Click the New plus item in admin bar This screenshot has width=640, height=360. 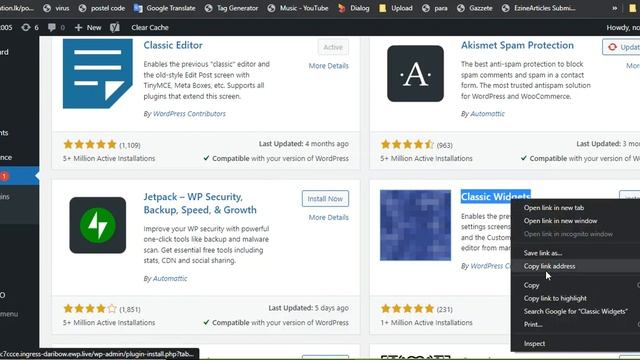tap(88, 27)
